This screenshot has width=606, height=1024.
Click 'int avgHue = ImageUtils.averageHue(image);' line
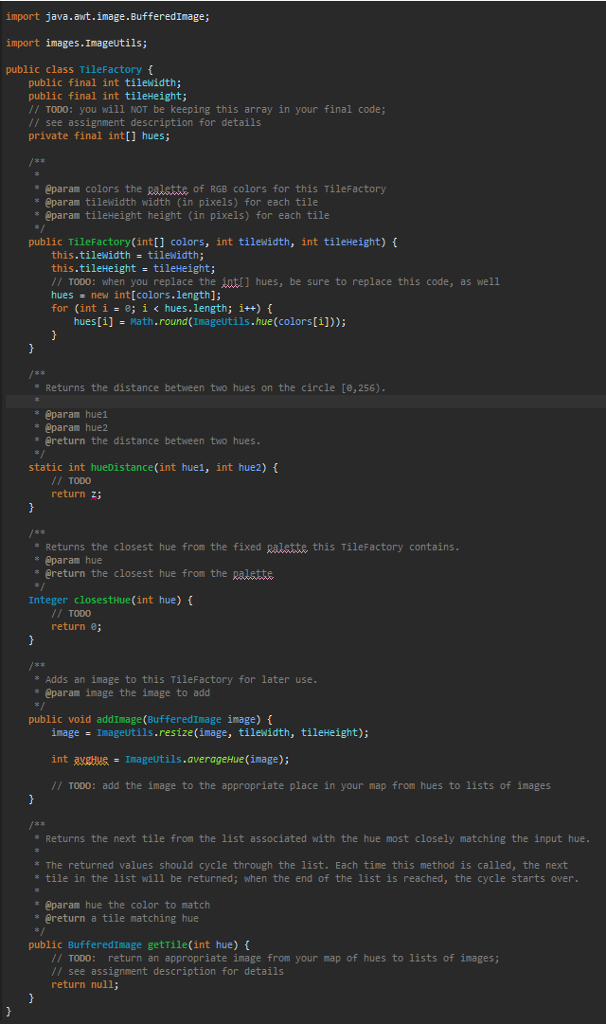tap(170, 760)
